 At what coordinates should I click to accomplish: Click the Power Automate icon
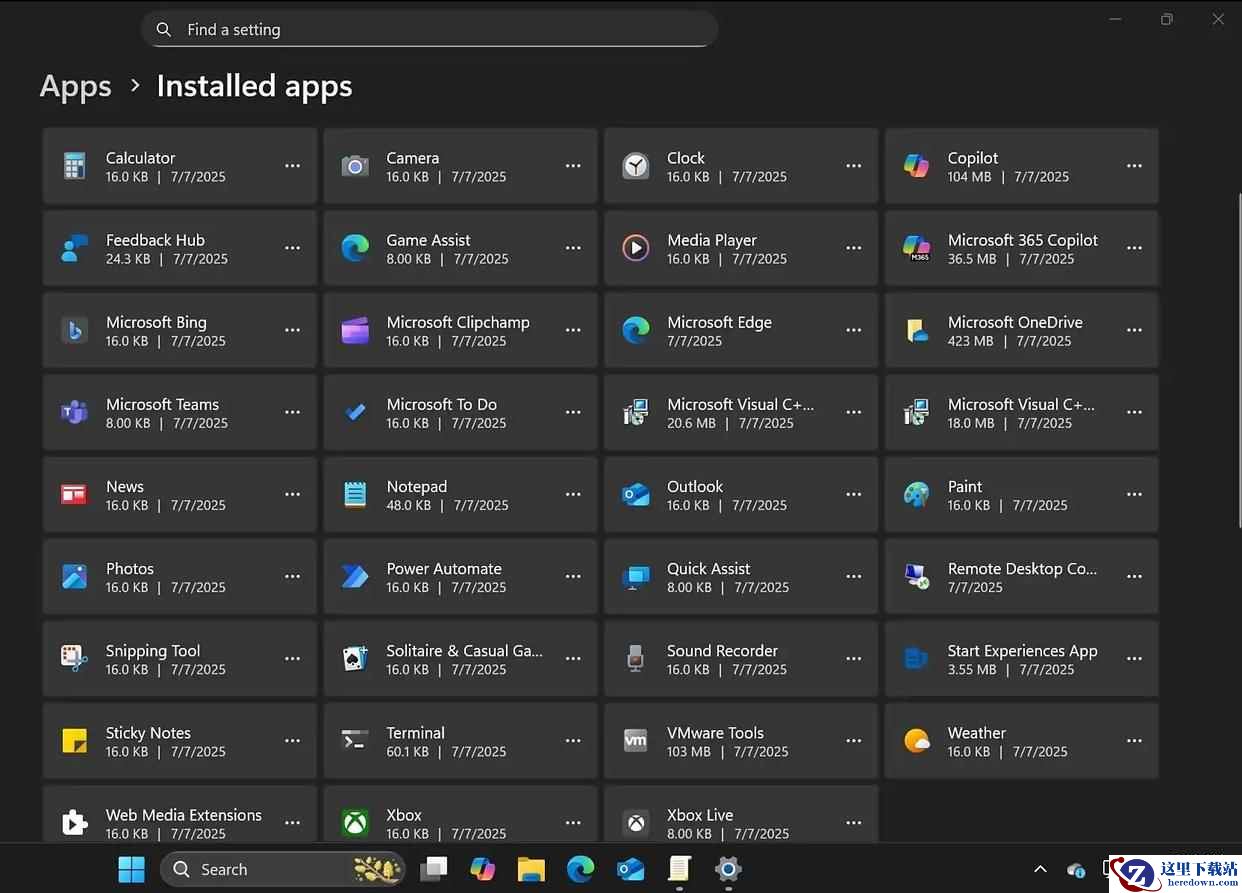[x=355, y=576]
